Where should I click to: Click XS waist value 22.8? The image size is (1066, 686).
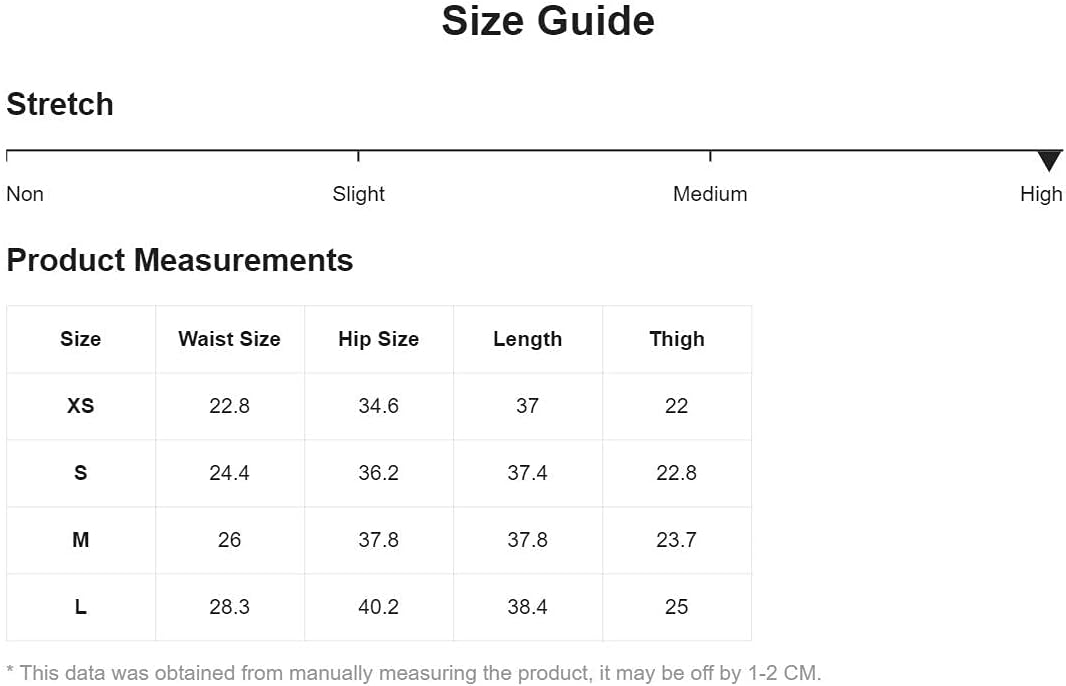coord(229,406)
